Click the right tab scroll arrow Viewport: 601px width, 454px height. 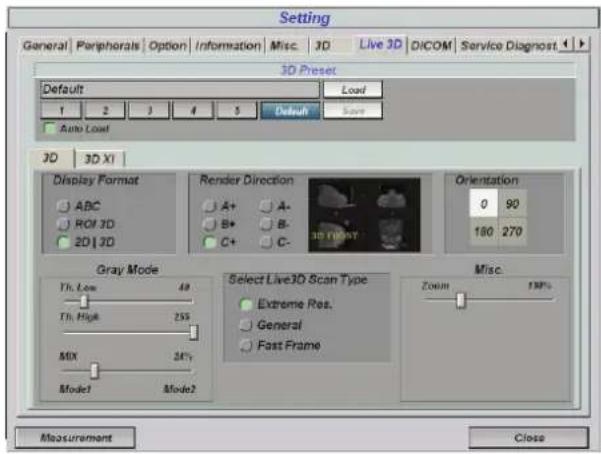(x=581, y=44)
